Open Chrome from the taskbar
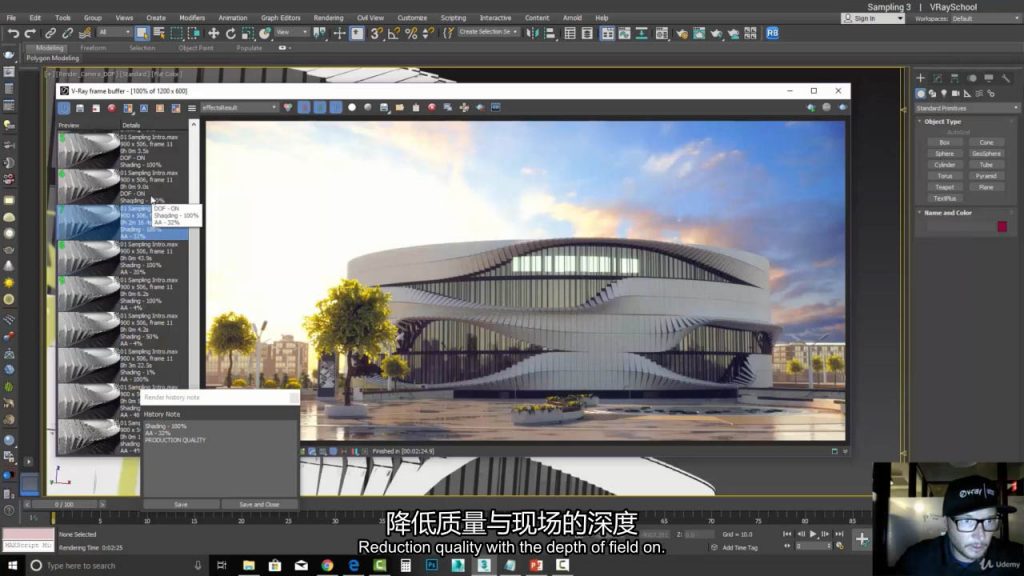The width and height of the screenshot is (1024, 576). (x=327, y=566)
